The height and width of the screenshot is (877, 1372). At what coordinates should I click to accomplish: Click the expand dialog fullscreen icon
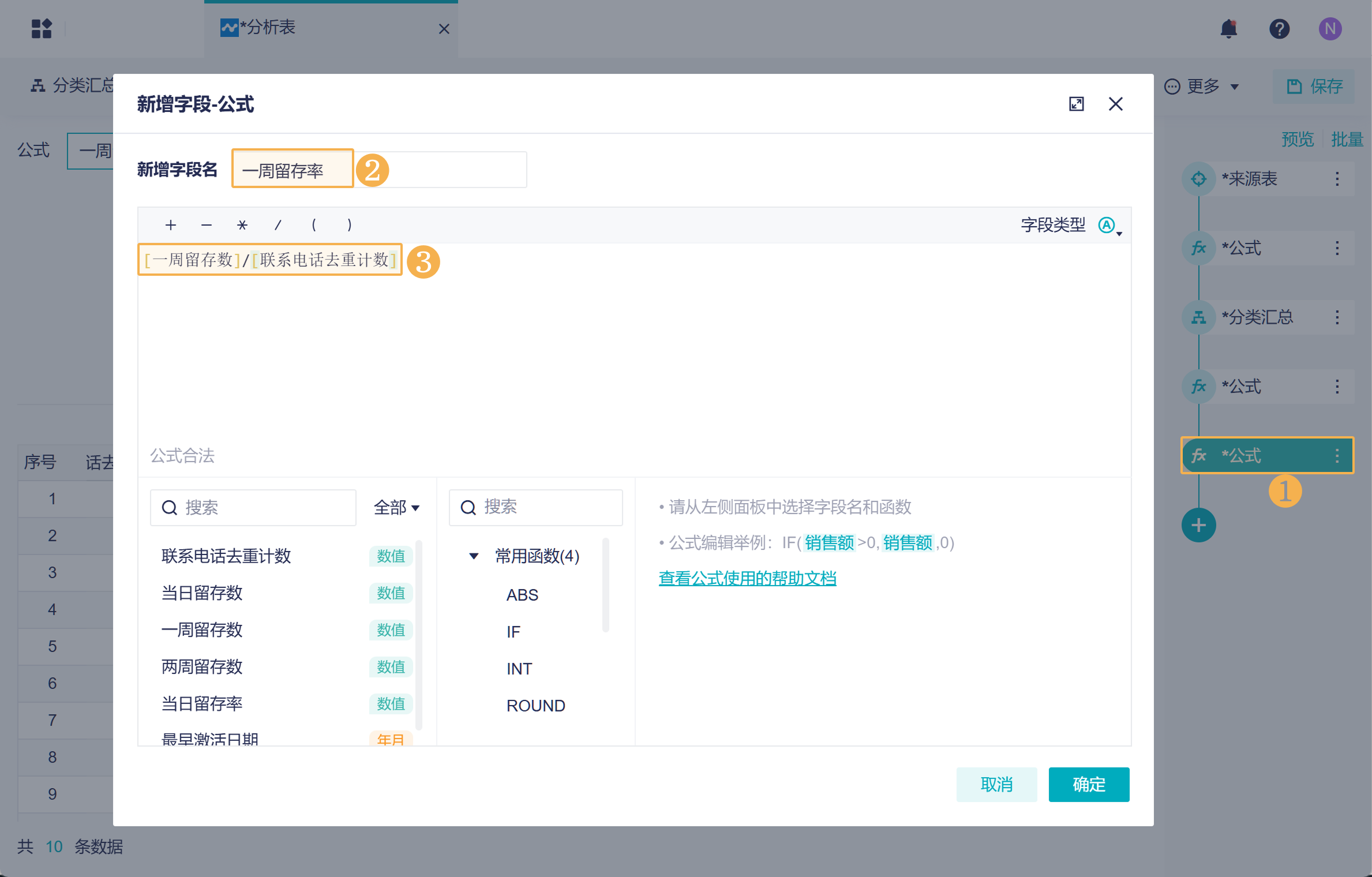[1076, 104]
